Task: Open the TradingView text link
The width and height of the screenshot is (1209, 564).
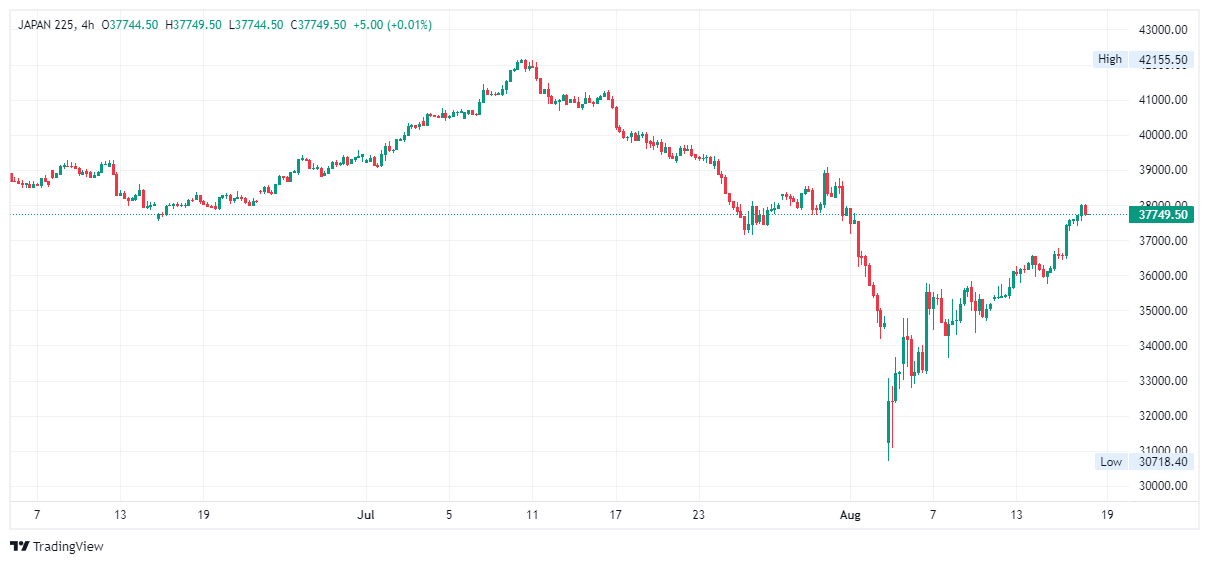Action: pyautogui.click(x=68, y=546)
